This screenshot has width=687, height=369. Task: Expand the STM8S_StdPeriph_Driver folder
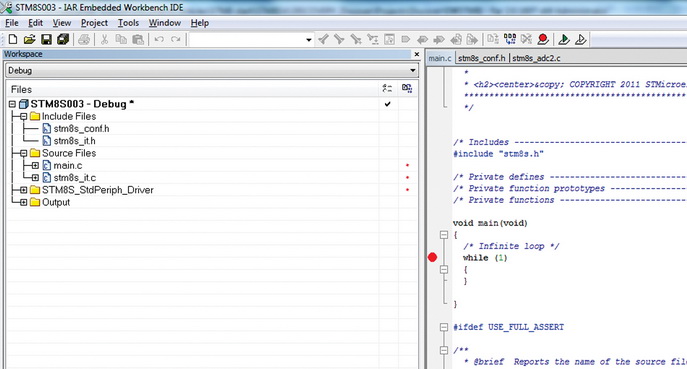click(x=24, y=190)
